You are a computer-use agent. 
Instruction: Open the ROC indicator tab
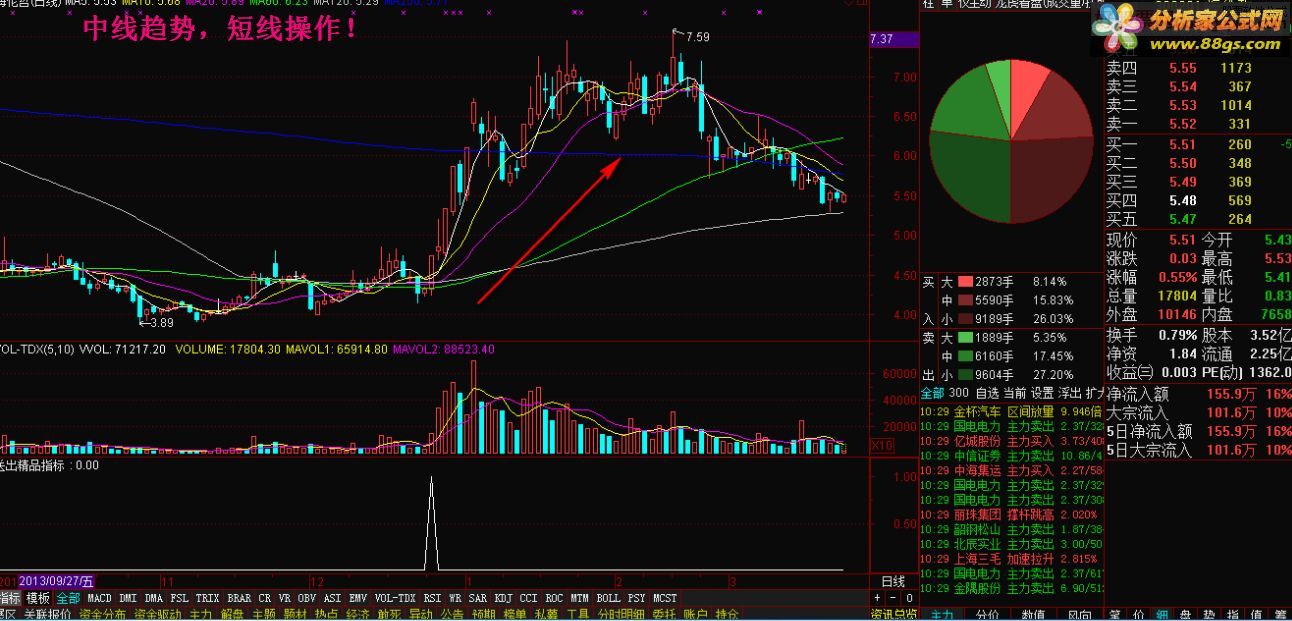(555, 598)
